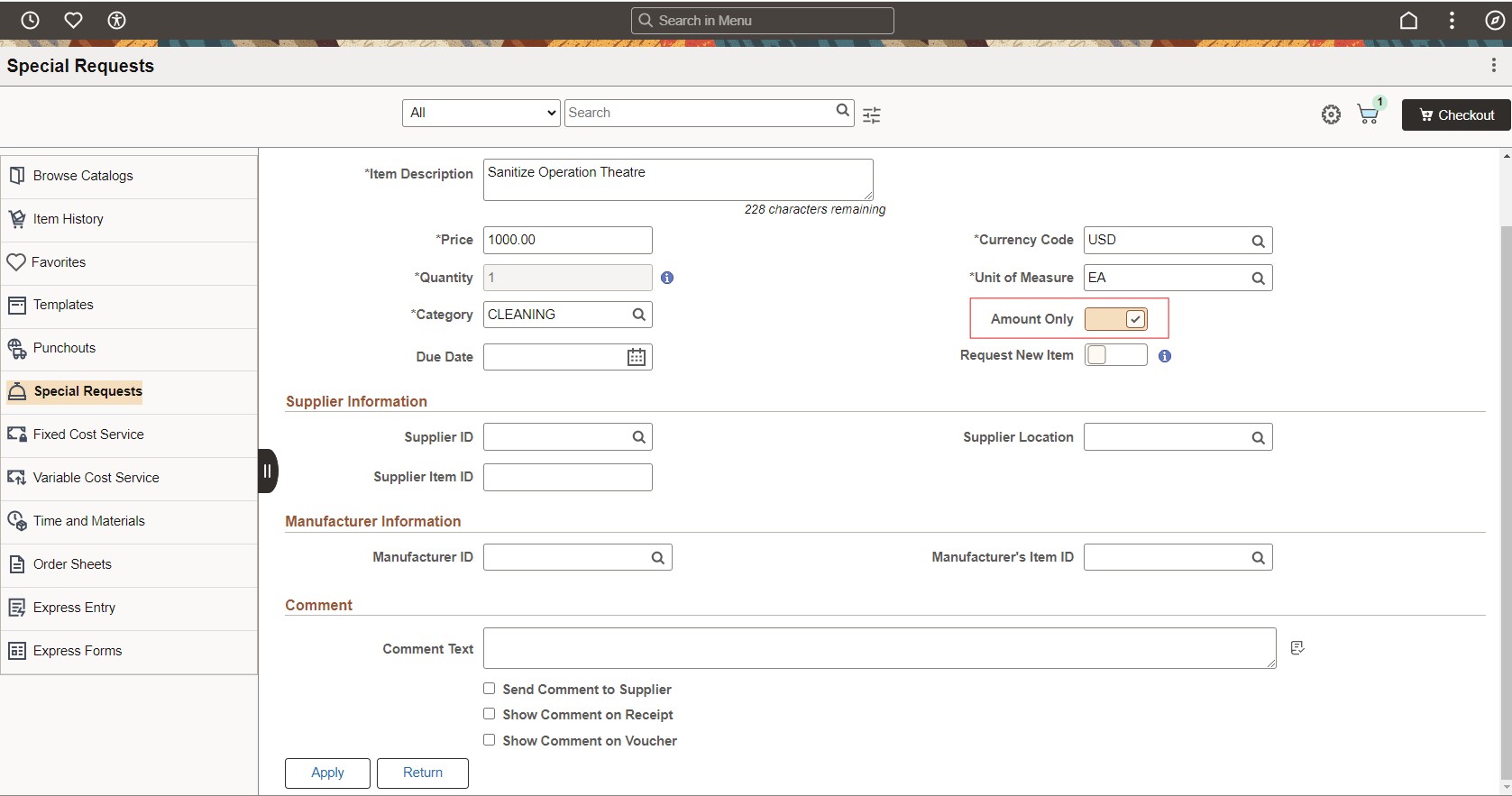This screenshot has width=1512, height=796.
Task: Go to Browse Catalogs in sidebar
Action: point(83,176)
